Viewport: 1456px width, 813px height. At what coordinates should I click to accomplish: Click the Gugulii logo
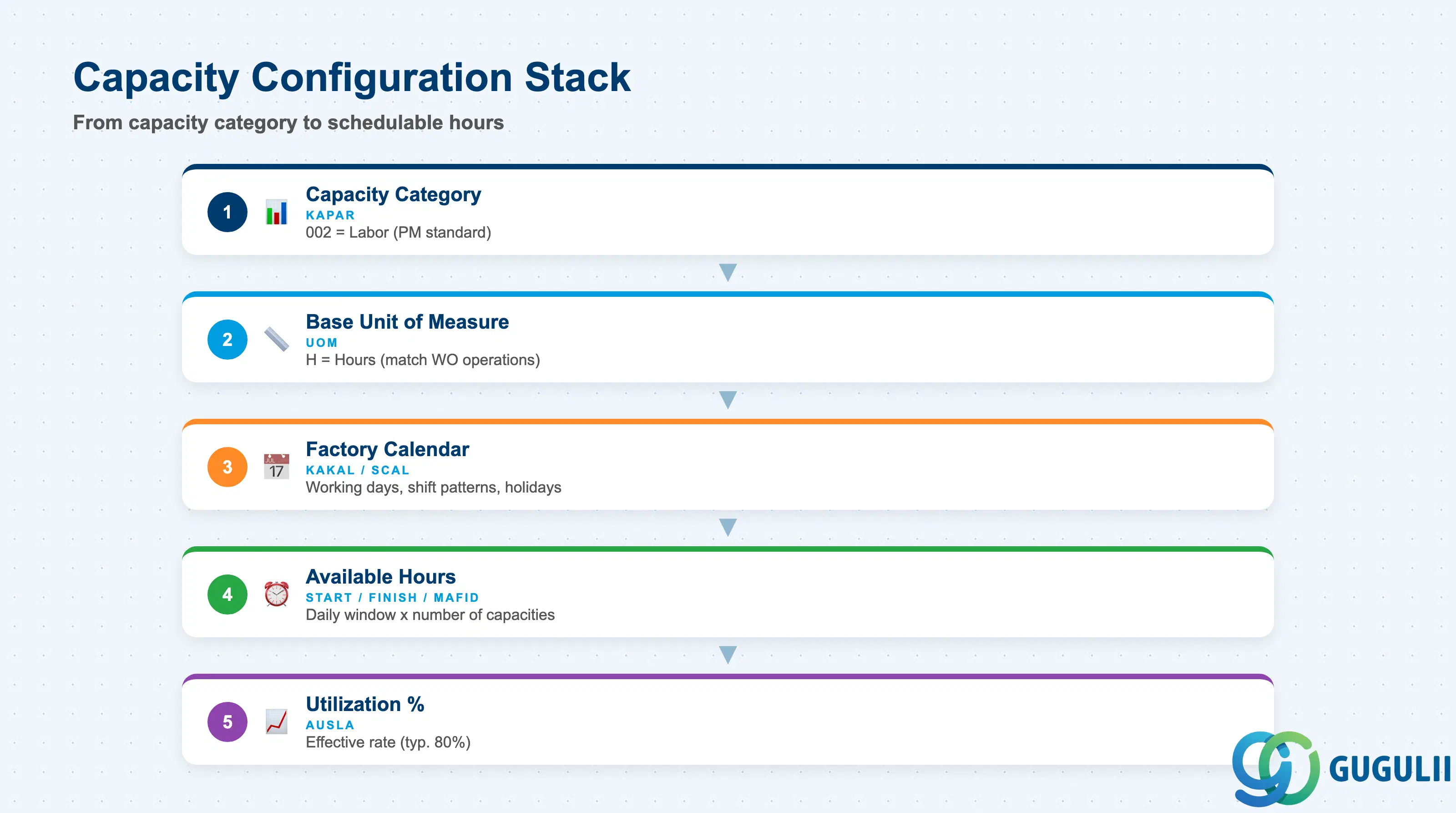click(1341, 769)
